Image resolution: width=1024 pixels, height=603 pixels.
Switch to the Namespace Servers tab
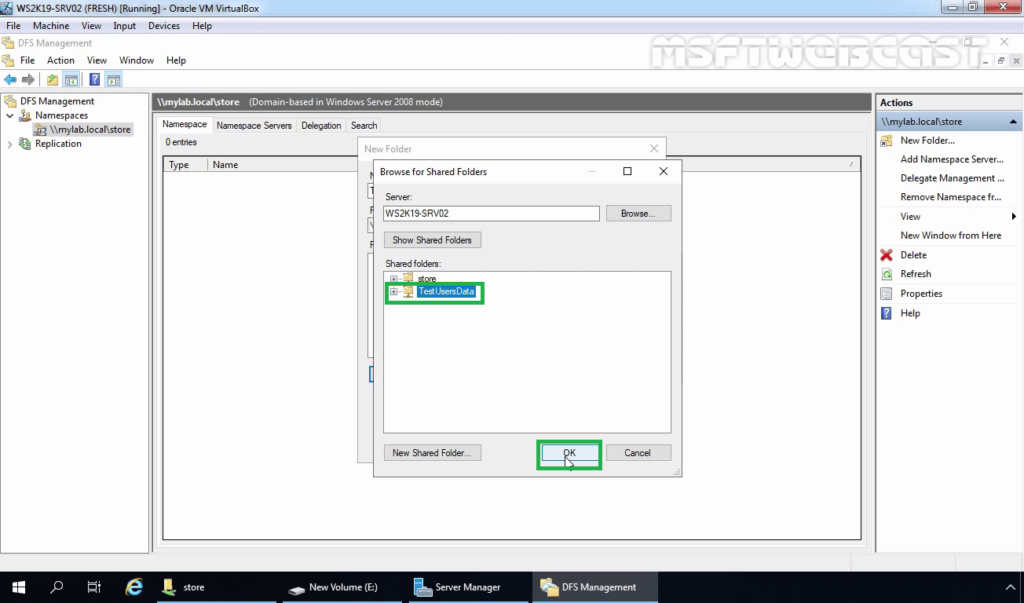click(254, 125)
